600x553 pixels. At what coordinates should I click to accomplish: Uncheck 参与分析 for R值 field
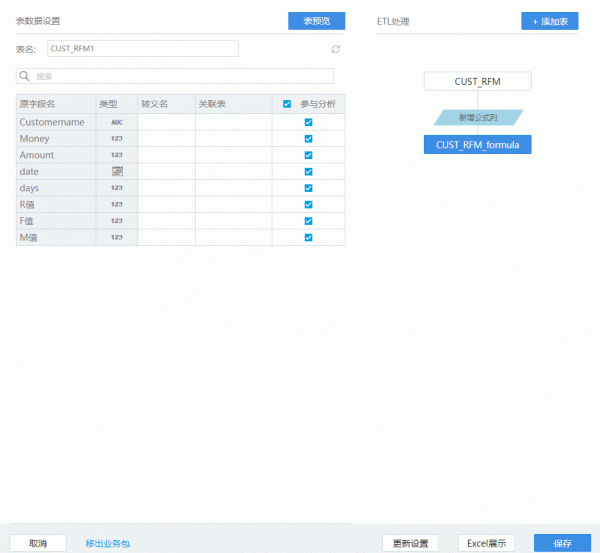click(308, 204)
